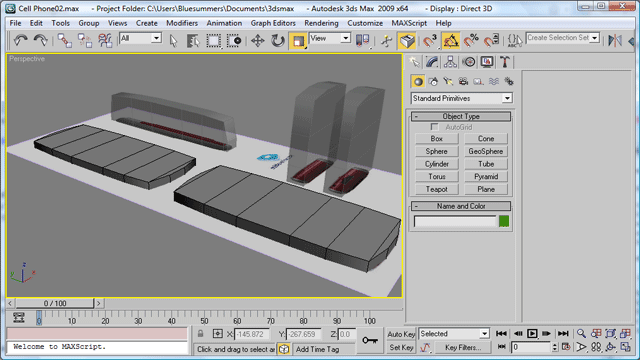The image size is (640, 360).
Task: Choose the Select Object arrow tool
Action: pos(173,40)
